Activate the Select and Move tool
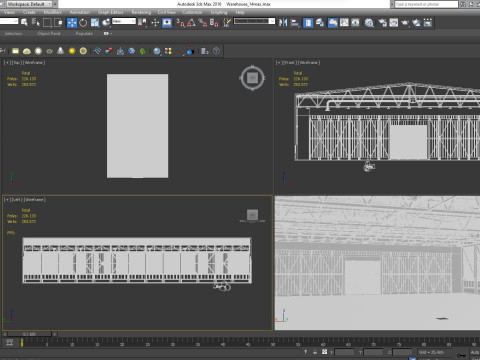Image resolution: width=480 pixels, height=360 pixels. [x=72, y=22]
